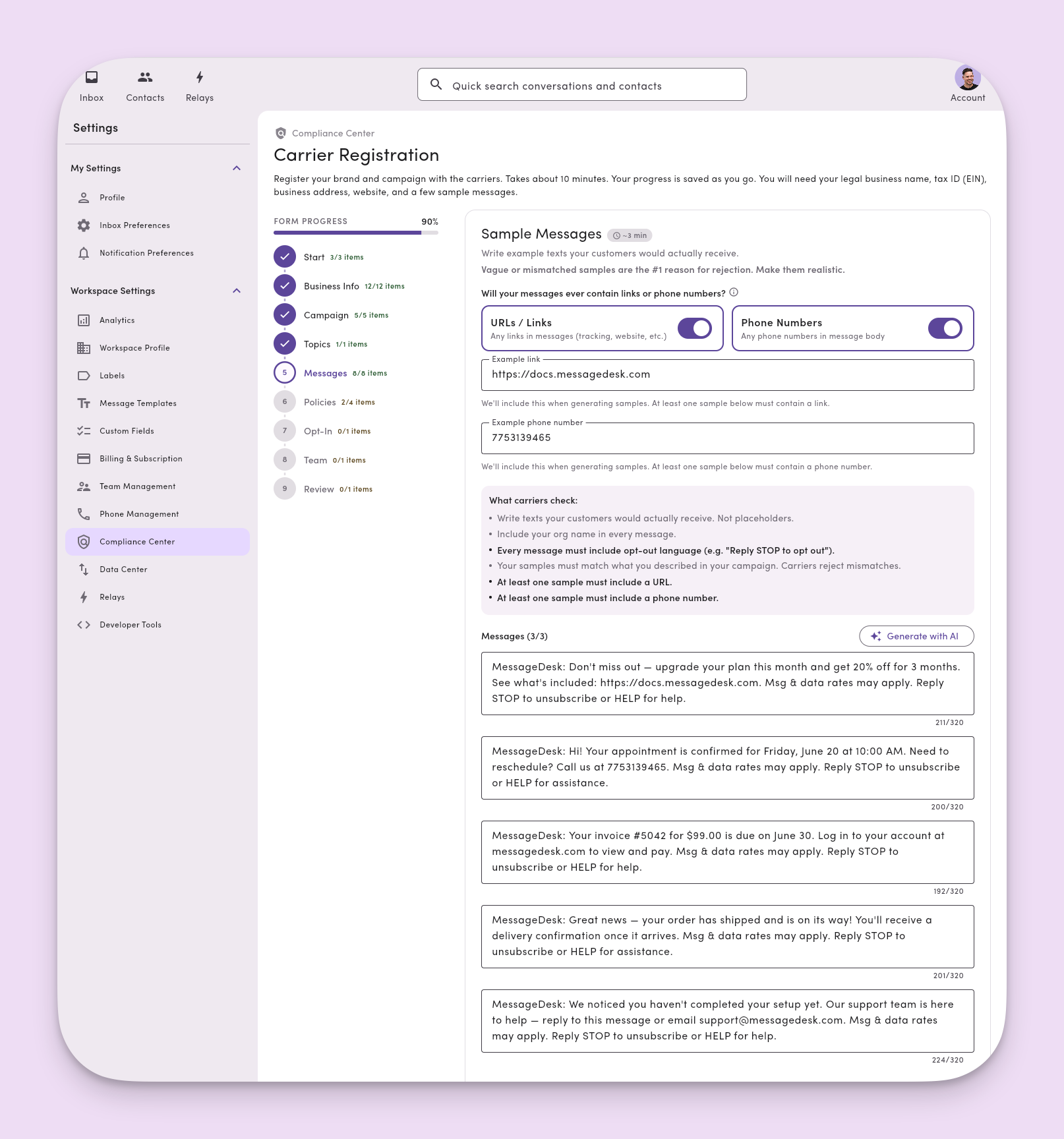Click the breadcrumb Compliance Center shield icon
This screenshot has width=1064, height=1139.
click(x=281, y=133)
